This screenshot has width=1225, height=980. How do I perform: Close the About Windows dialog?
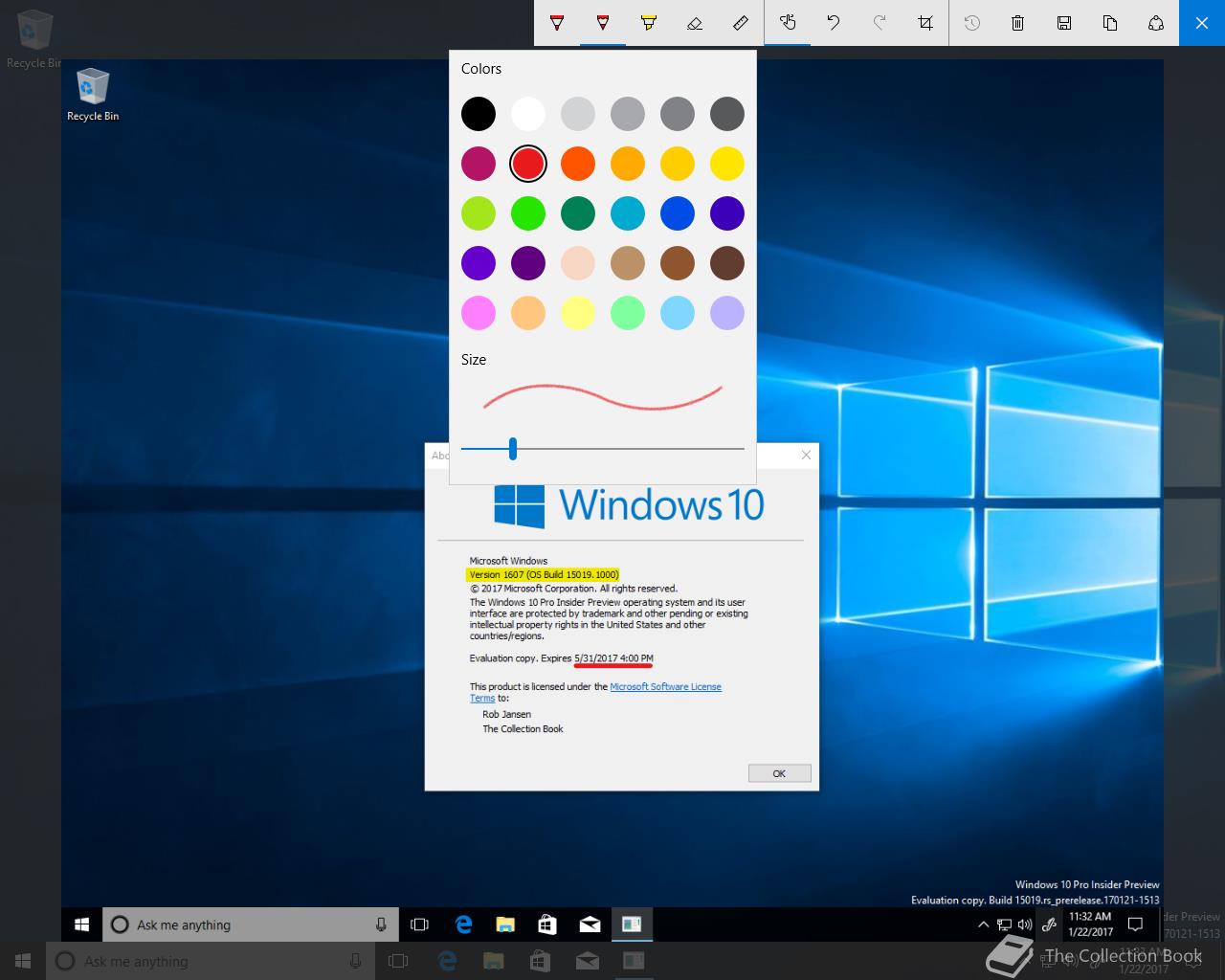(806, 456)
